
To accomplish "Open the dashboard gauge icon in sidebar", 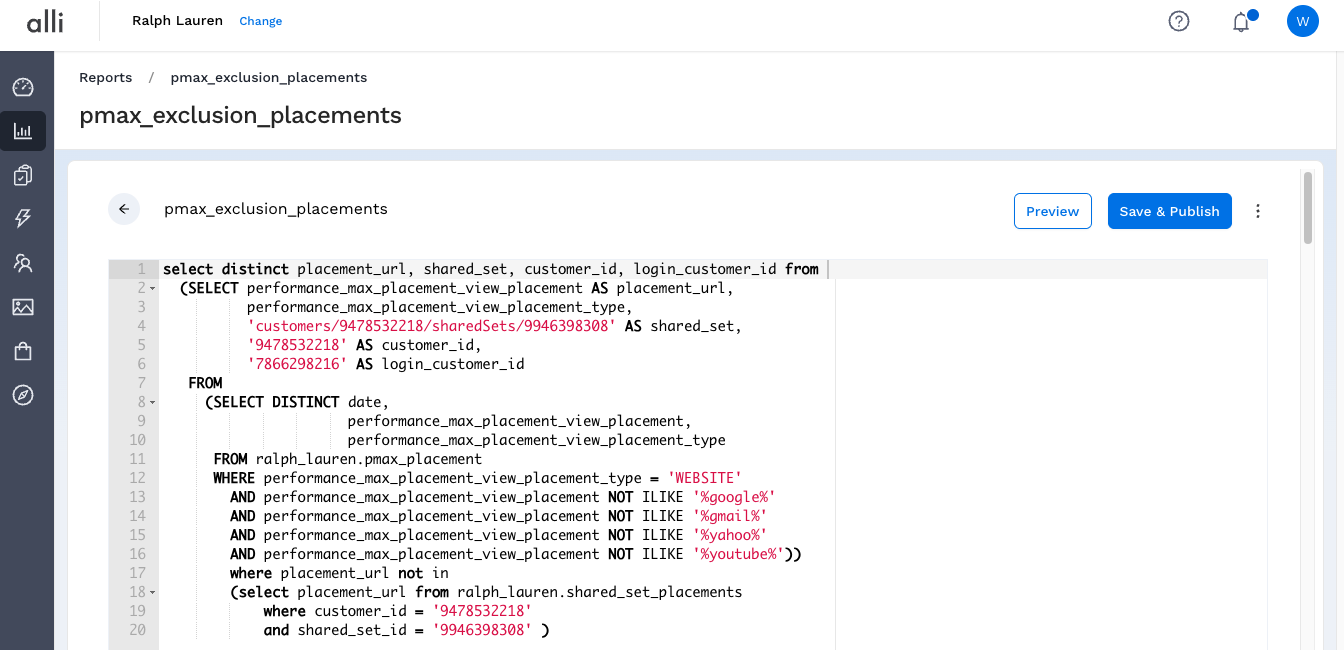I will pyautogui.click(x=23, y=87).
